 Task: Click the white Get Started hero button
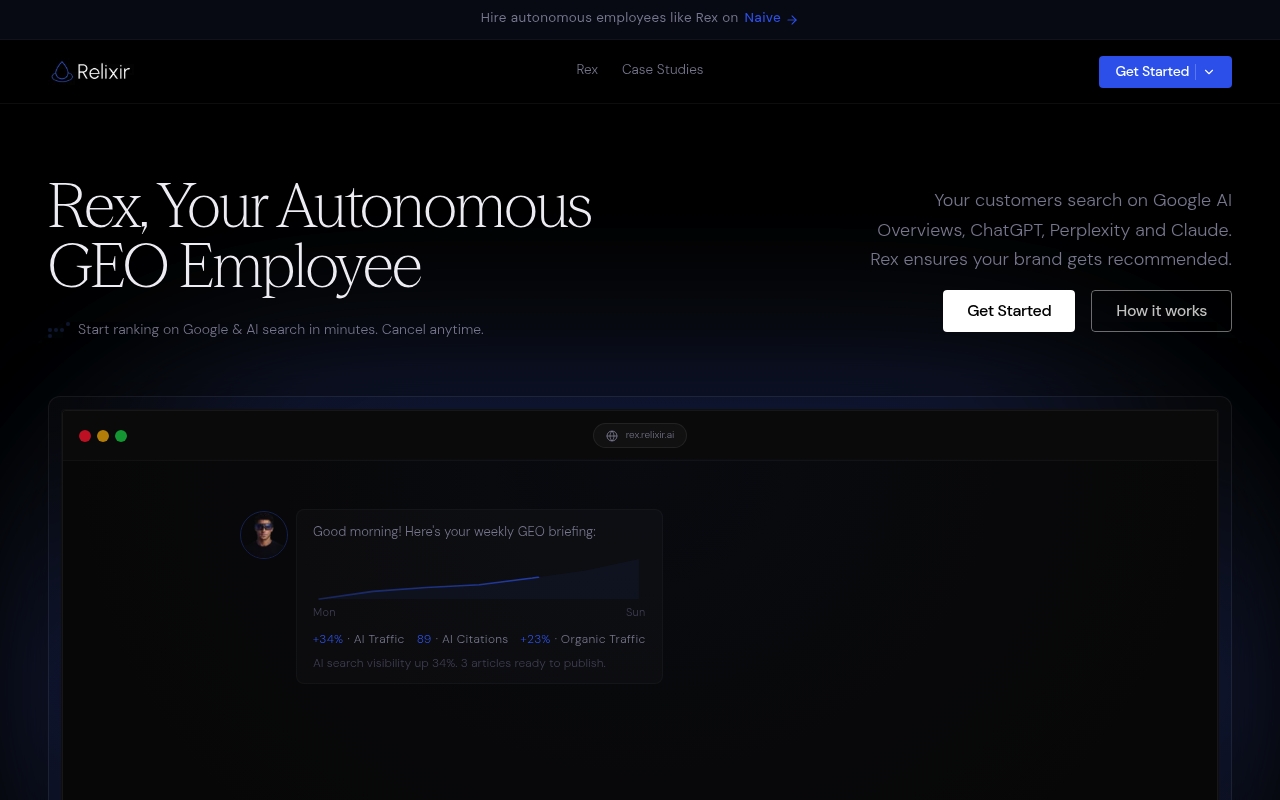(x=1009, y=311)
